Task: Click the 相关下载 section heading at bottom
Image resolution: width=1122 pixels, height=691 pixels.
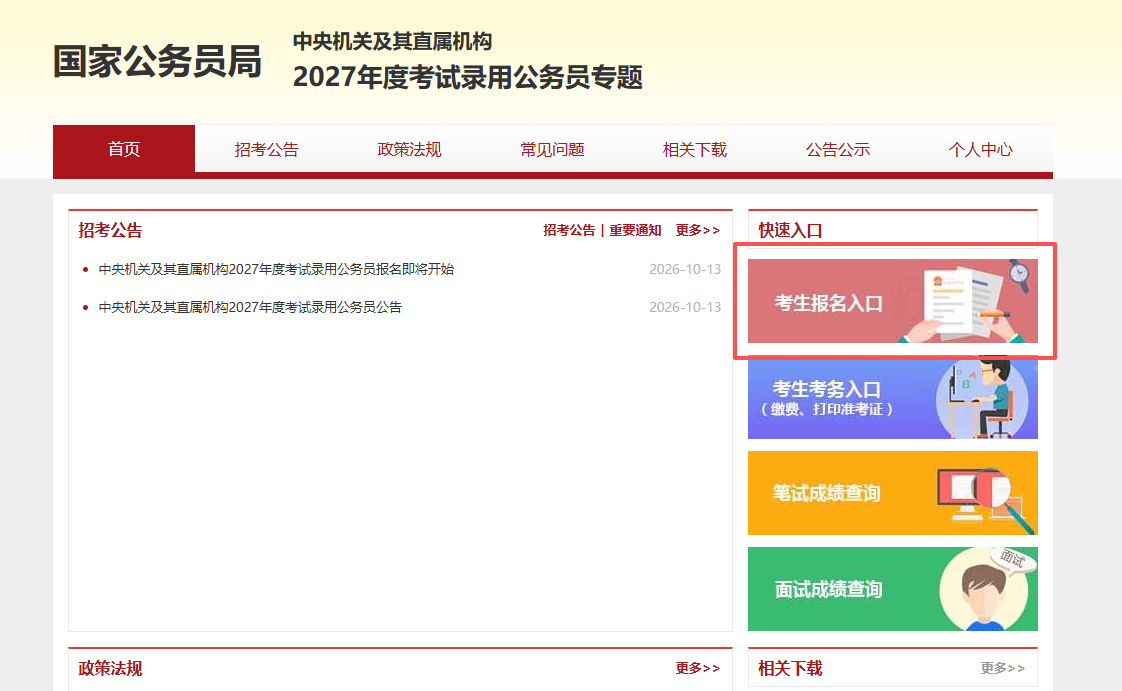Action: pos(790,668)
